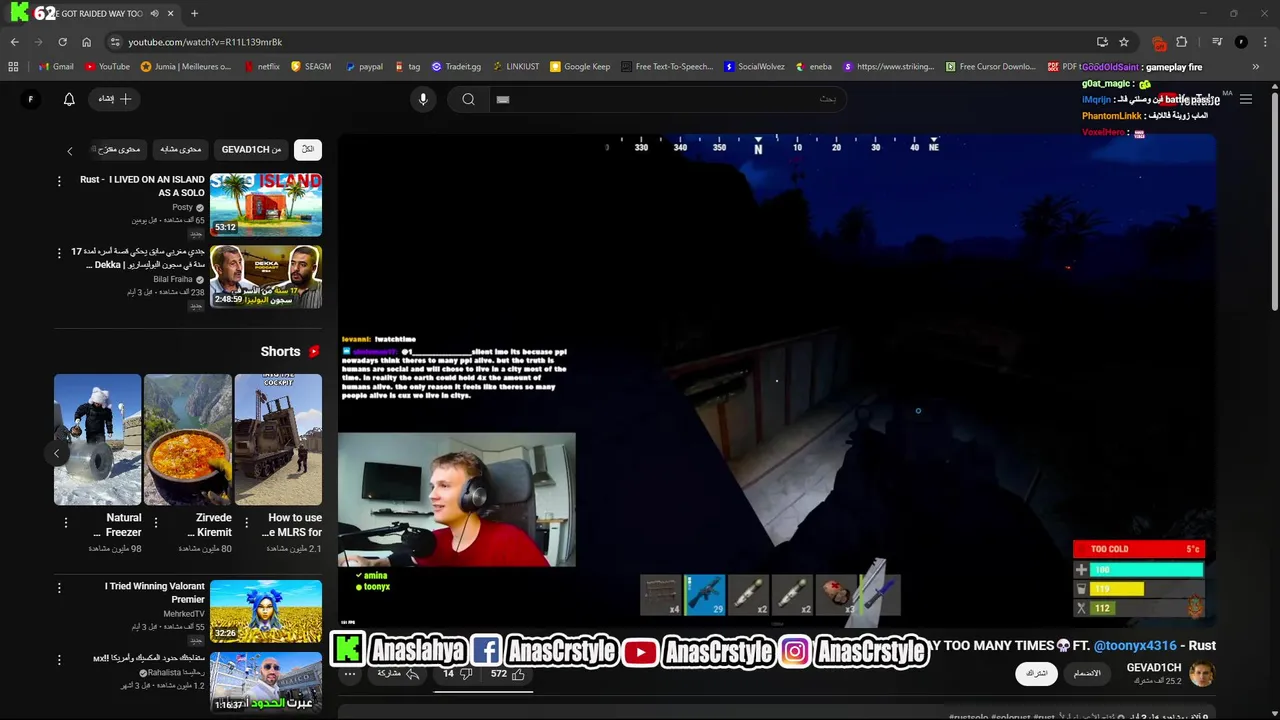Open the apps grid in bookmarks bar
1280x720 pixels.
(13, 67)
